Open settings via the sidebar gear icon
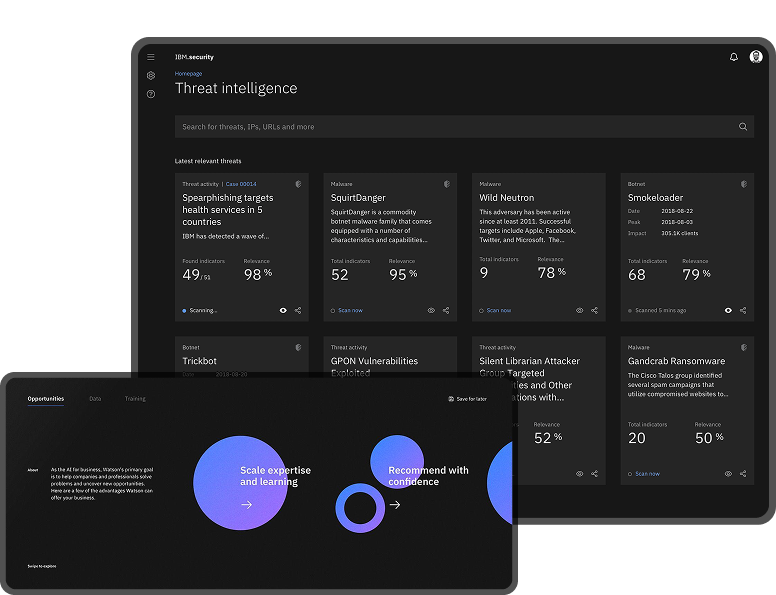776x595 pixels. point(151,75)
